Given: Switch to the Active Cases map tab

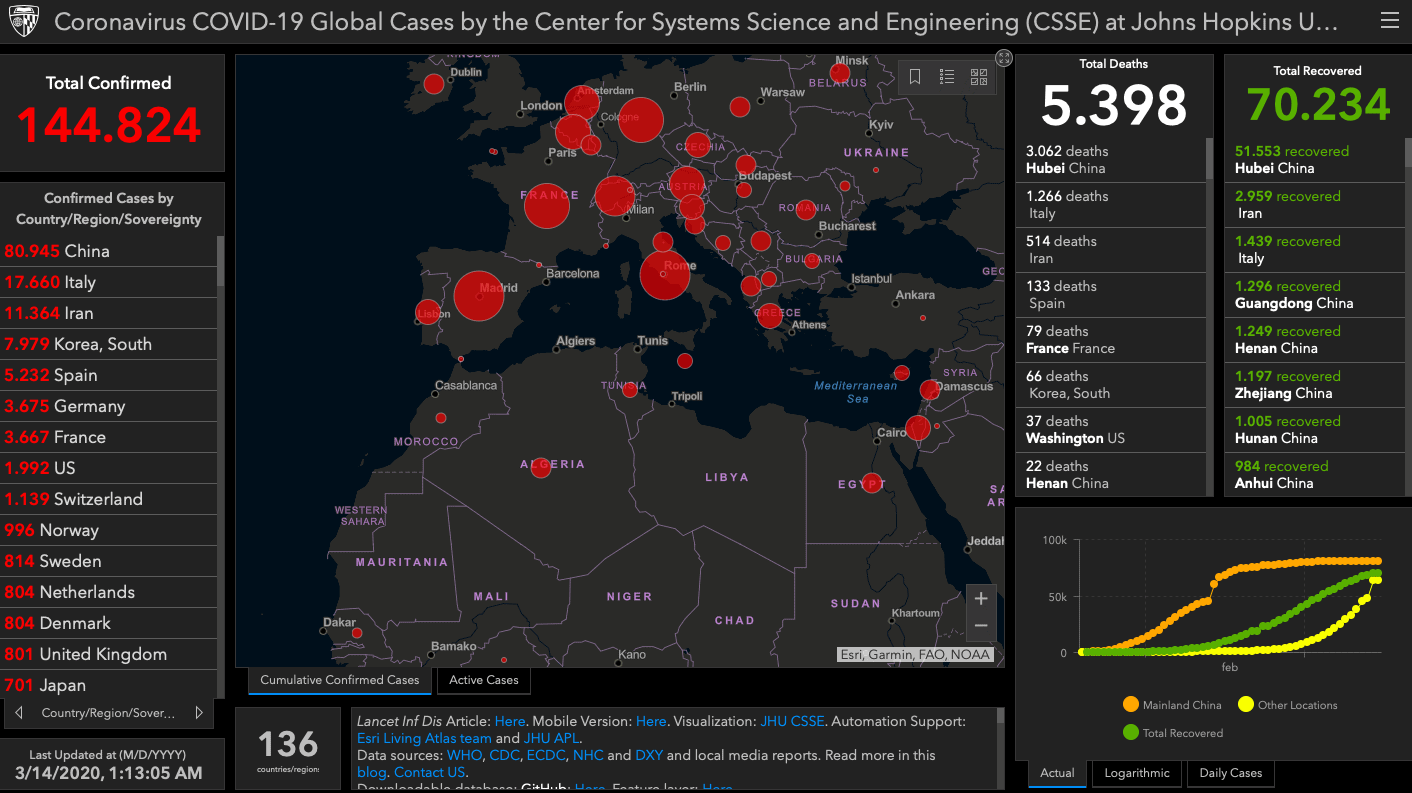Looking at the screenshot, I should coord(484,680).
